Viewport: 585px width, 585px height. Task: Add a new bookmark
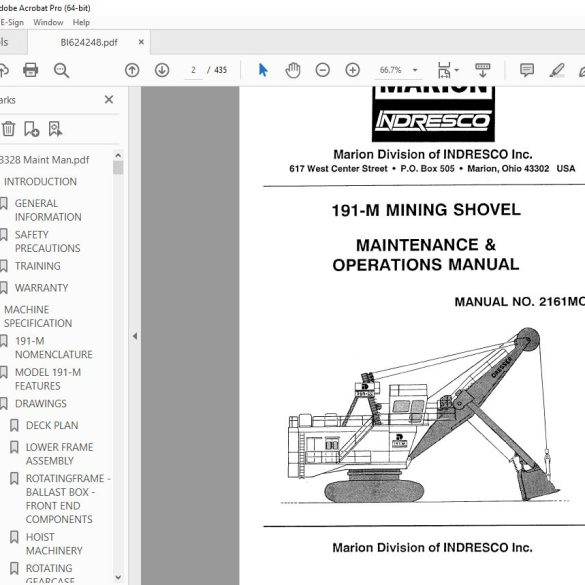coord(31,129)
